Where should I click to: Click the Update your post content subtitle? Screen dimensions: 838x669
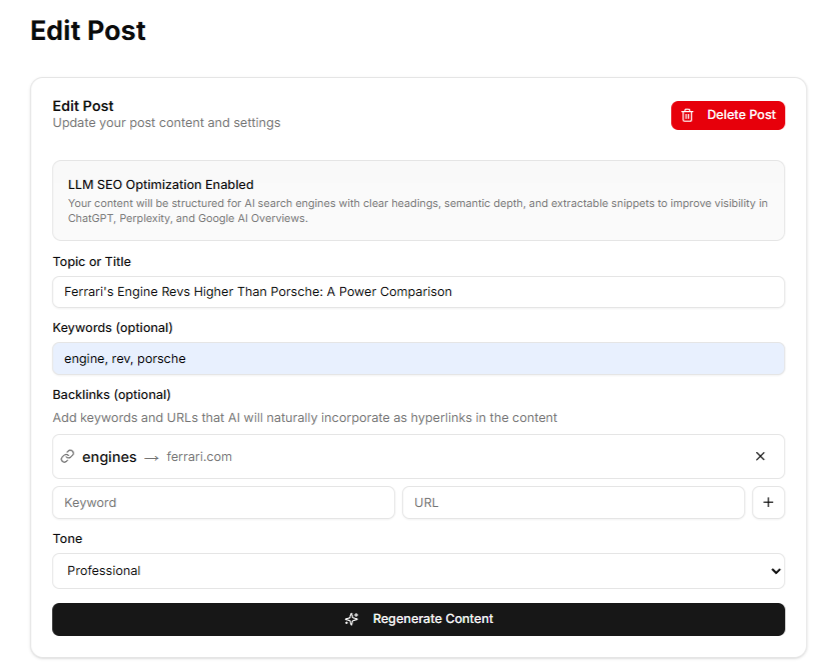pyautogui.click(x=166, y=123)
